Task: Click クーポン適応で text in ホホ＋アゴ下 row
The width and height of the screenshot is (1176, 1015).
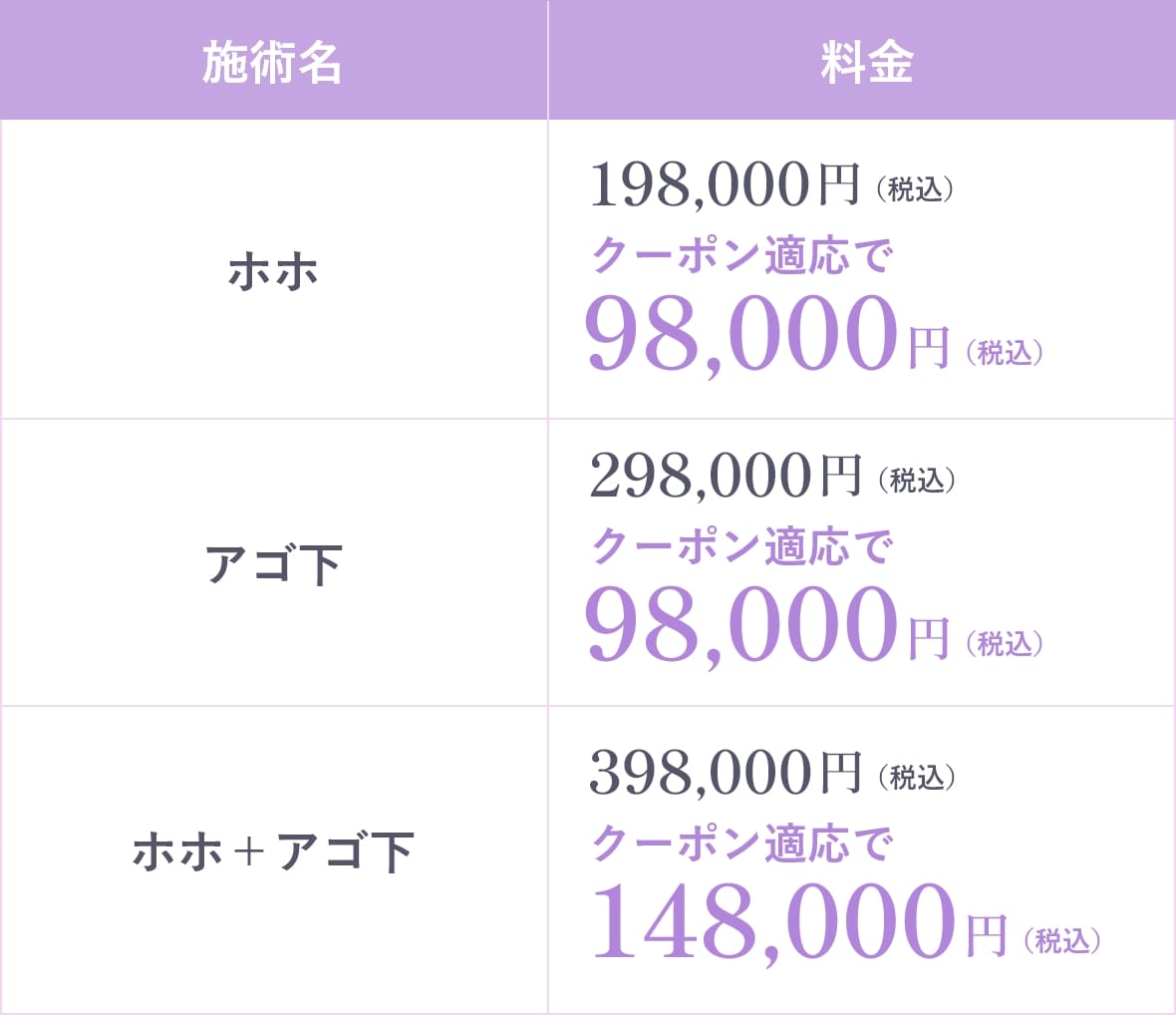Action: [741, 843]
